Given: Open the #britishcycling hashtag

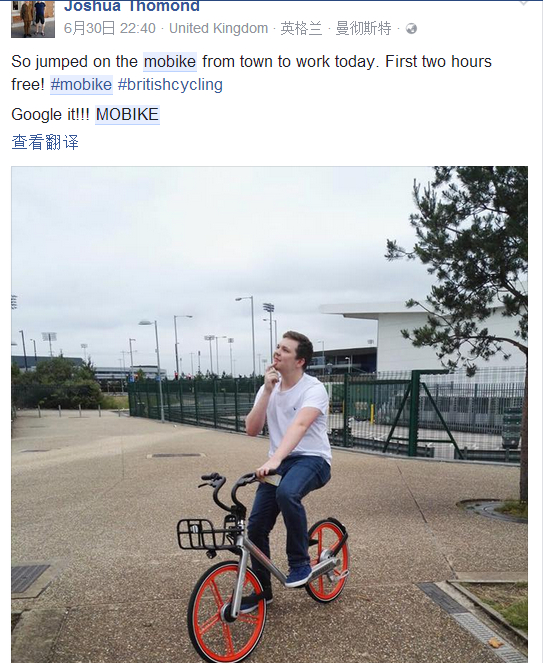Looking at the screenshot, I should pos(170,85).
